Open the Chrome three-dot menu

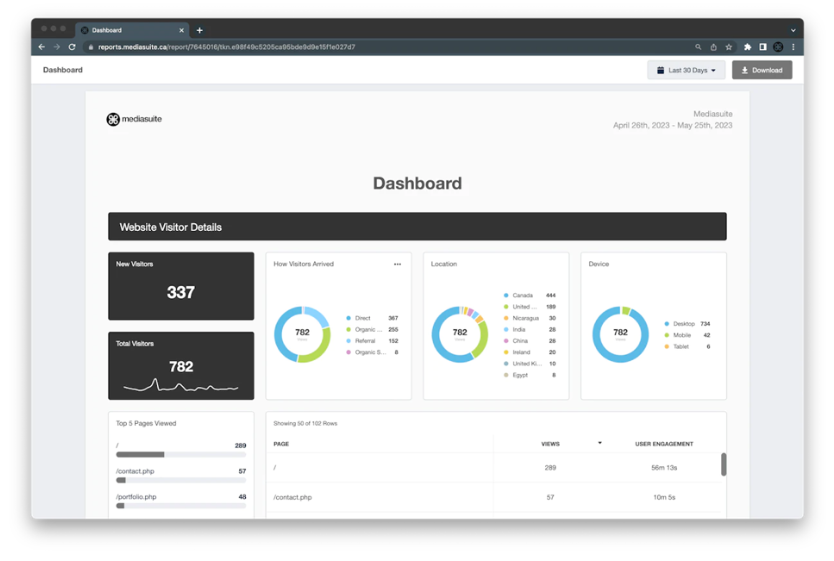(x=793, y=47)
